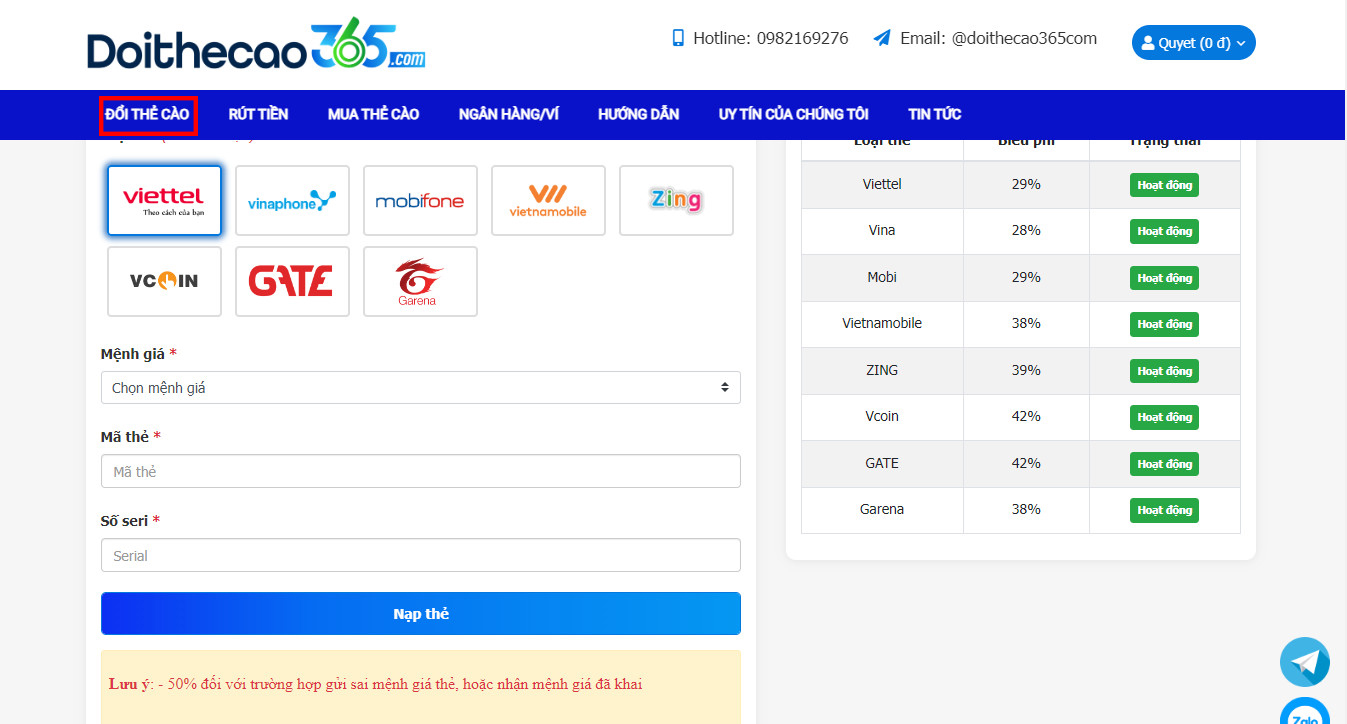The height and width of the screenshot is (724, 1347).
Task: Click the GATE Hoạt động status badge
Action: click(1164, 464)
